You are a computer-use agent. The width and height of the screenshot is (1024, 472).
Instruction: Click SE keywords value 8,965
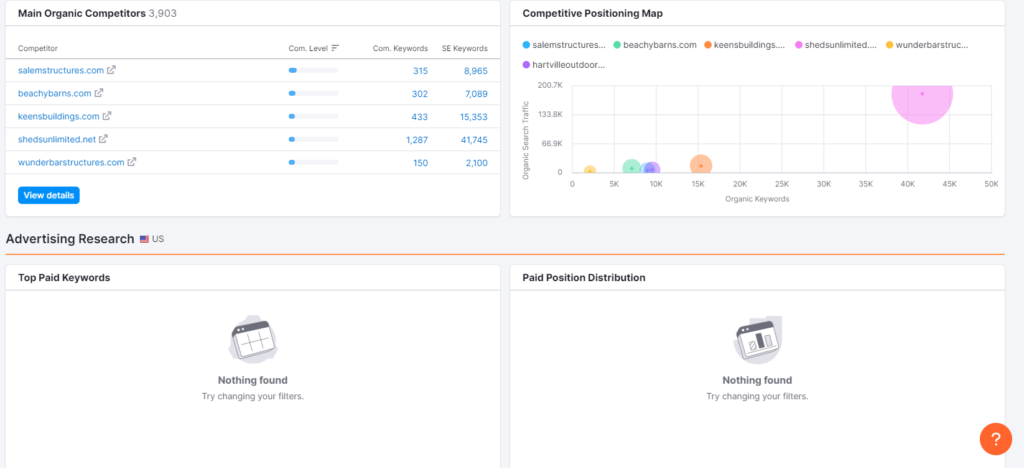click(x=476, y=71)
